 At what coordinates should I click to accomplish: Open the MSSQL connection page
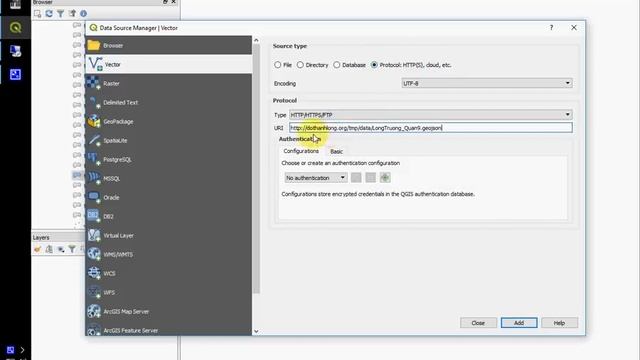coord(169,178)
